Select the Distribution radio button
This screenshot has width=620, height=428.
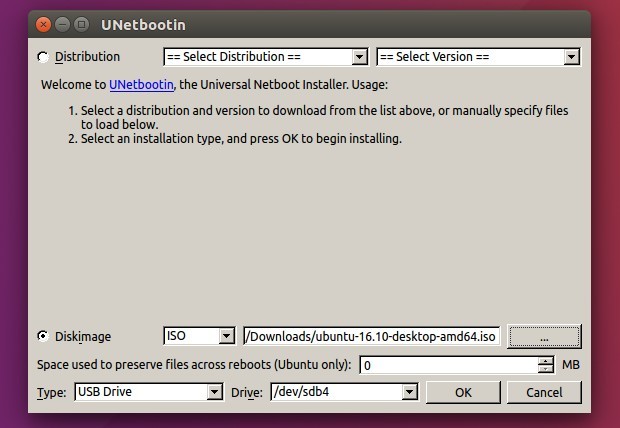tap(43, 57)
